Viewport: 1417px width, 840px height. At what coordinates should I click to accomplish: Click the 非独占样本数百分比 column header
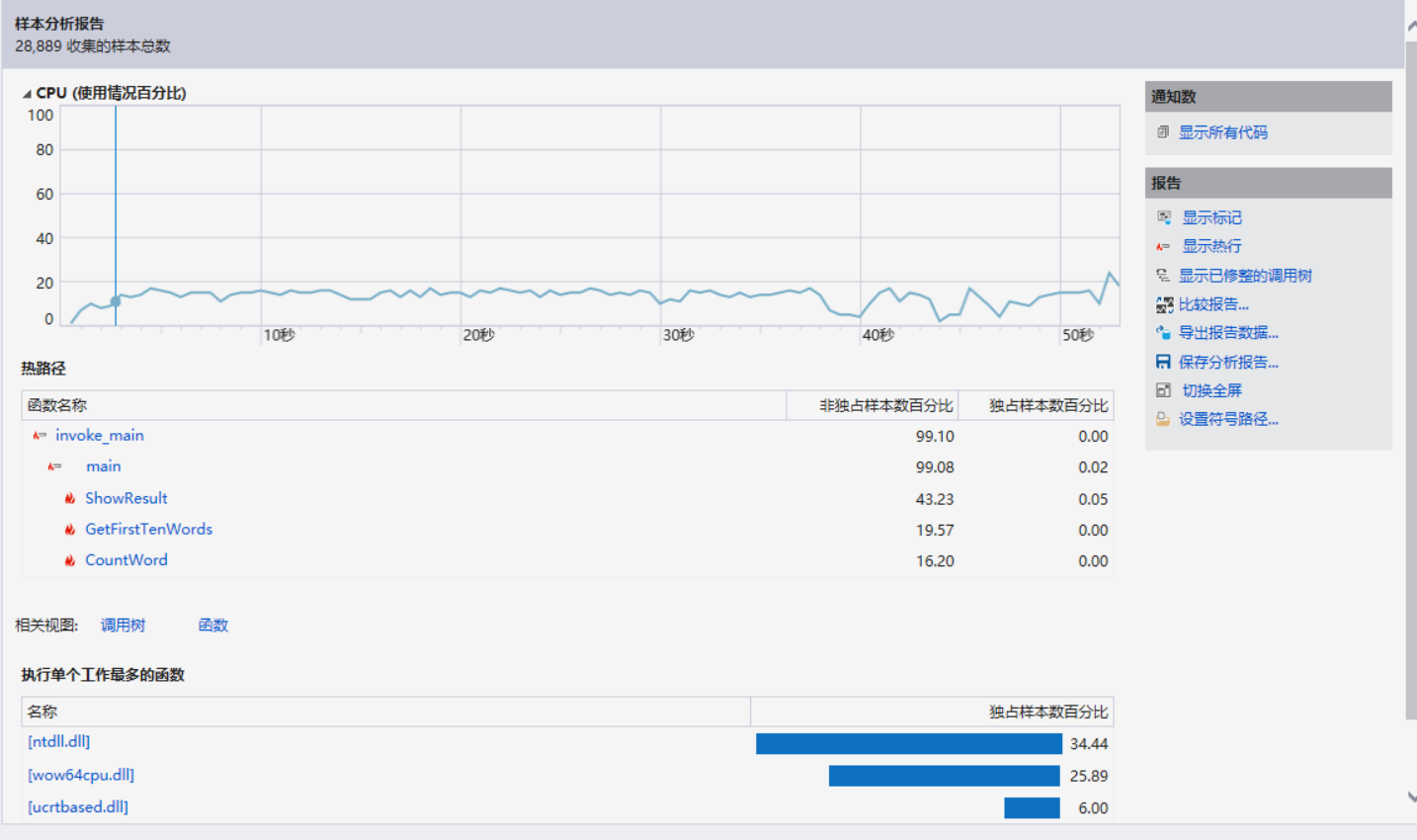[x=873, y=405]
